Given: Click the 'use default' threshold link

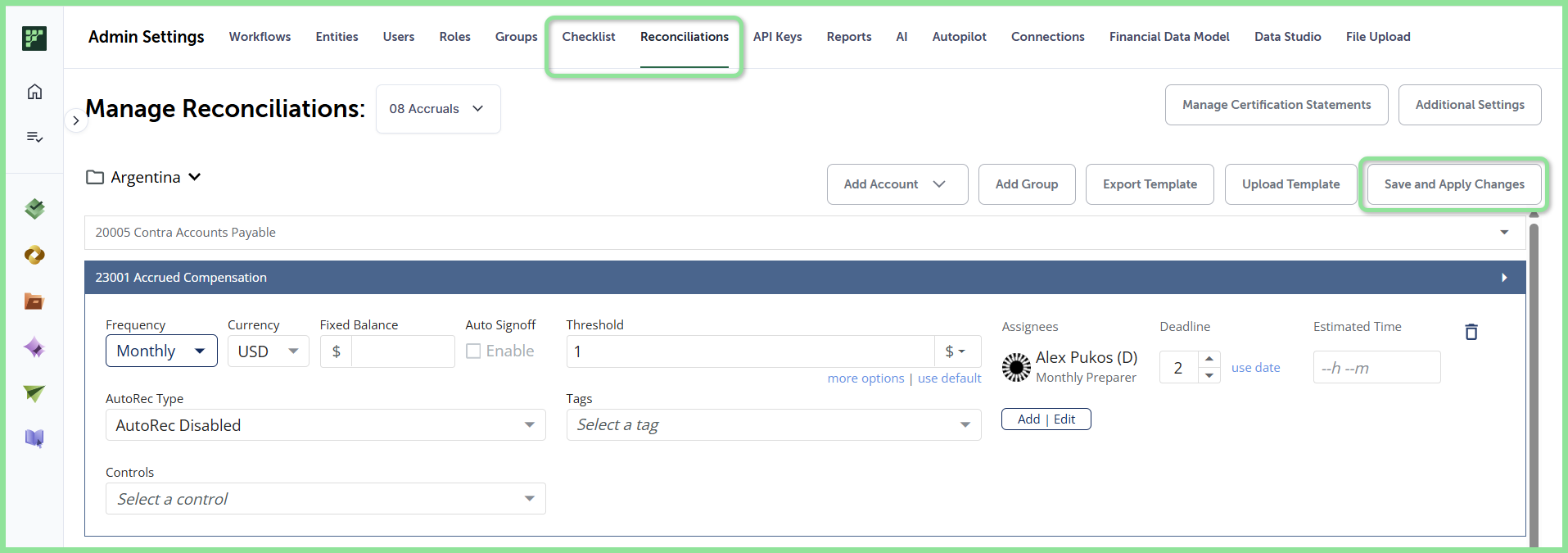Looking at the screenshot, I should coord(950,378).
